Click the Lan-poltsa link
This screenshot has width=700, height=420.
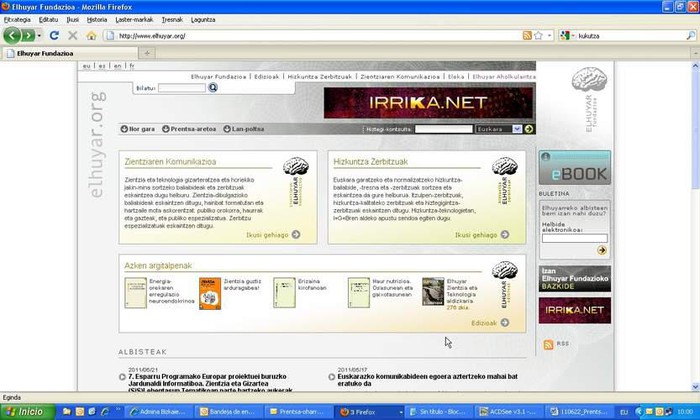[244, 129]
